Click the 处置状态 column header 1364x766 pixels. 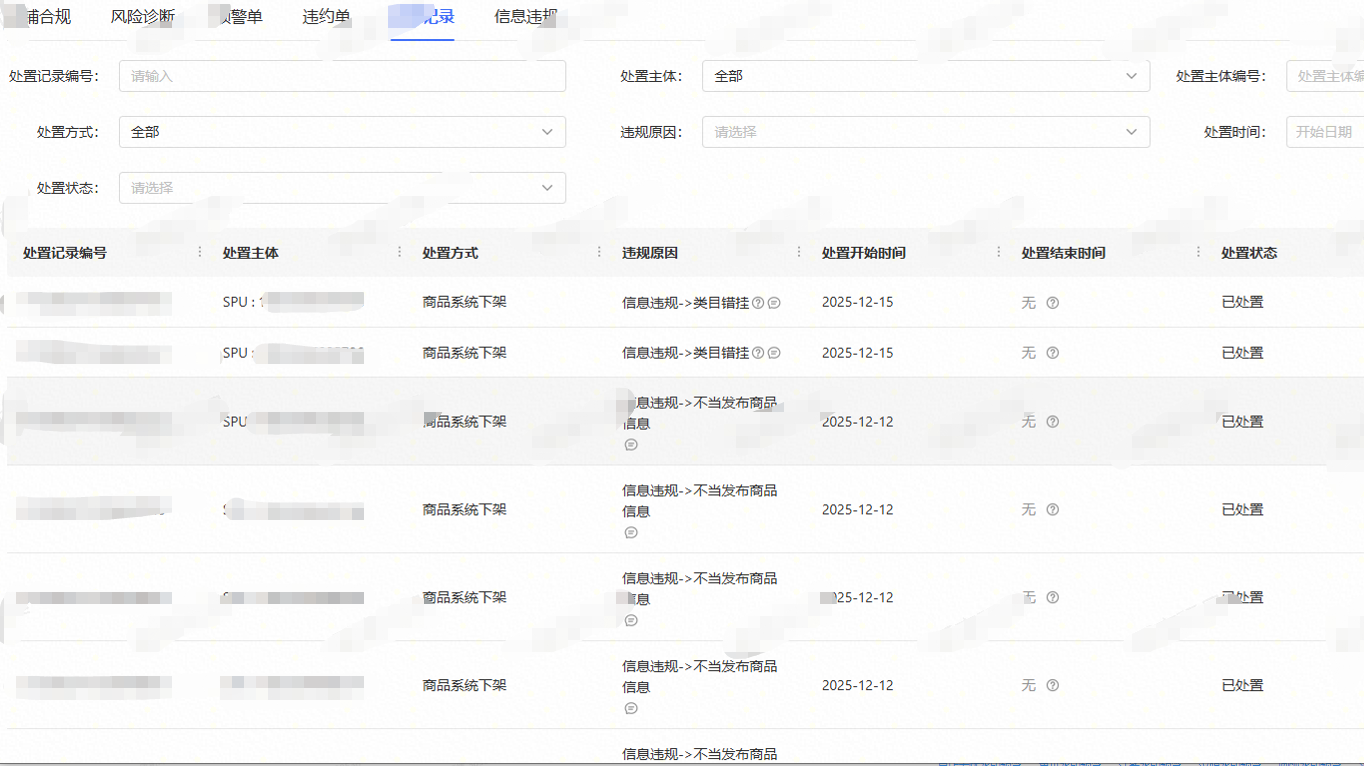click(1249, 253)
